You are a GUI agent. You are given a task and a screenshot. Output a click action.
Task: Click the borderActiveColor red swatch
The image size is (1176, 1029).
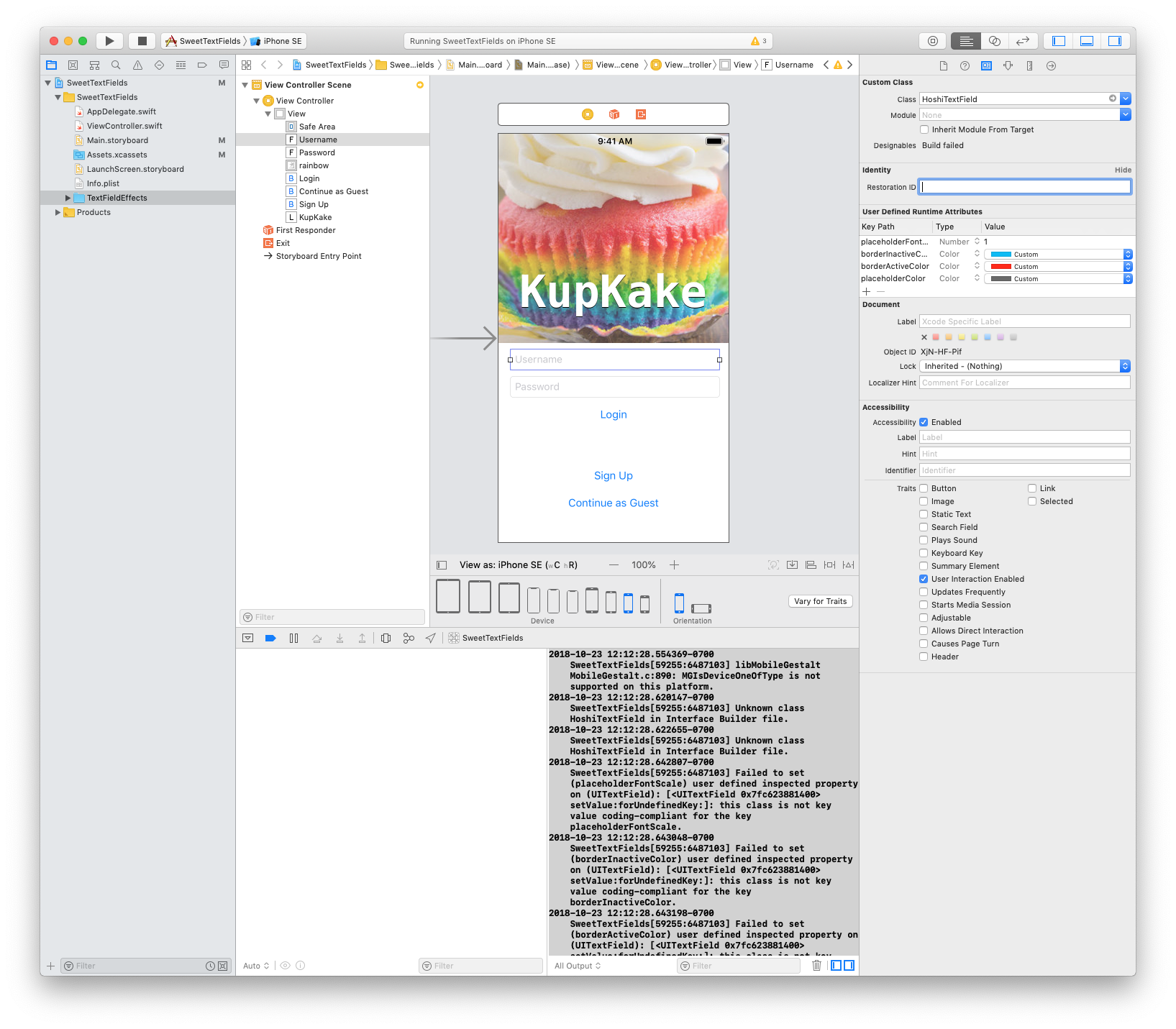click(1000, 266)
